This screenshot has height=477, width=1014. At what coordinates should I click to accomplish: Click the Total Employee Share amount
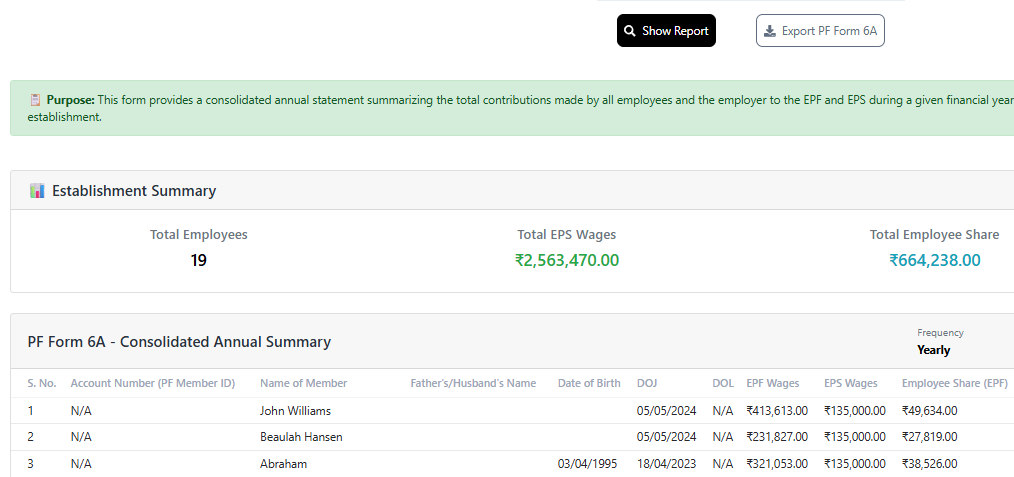coord(934,260)
